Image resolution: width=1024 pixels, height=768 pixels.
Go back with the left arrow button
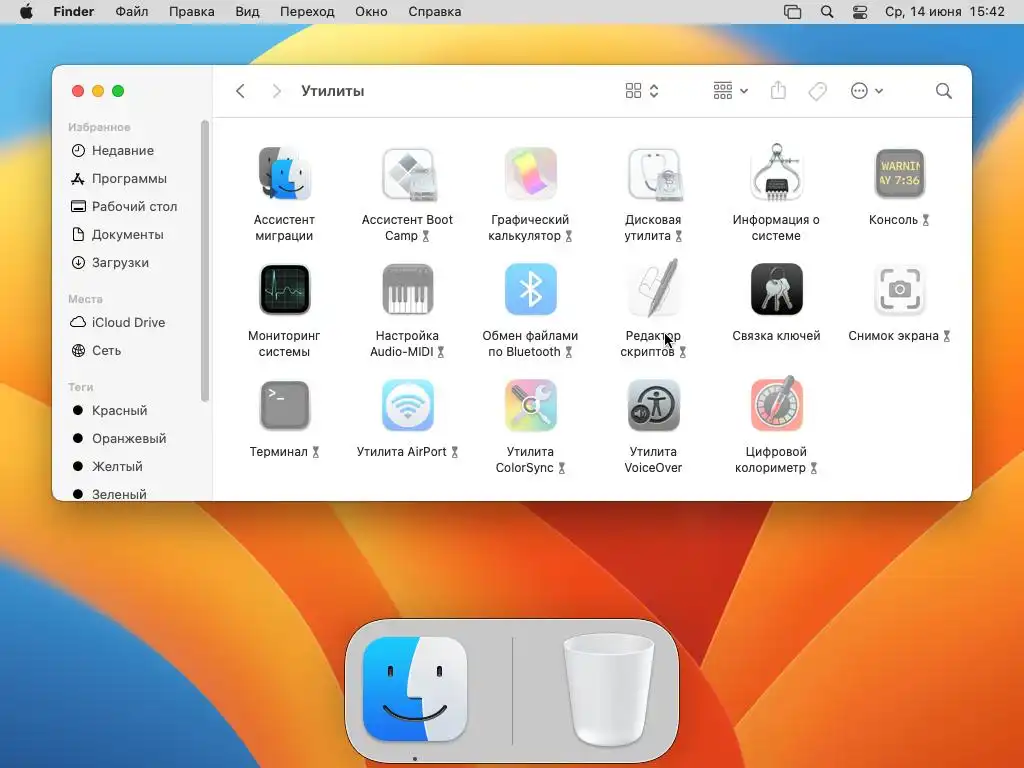[x=240, y=91]
